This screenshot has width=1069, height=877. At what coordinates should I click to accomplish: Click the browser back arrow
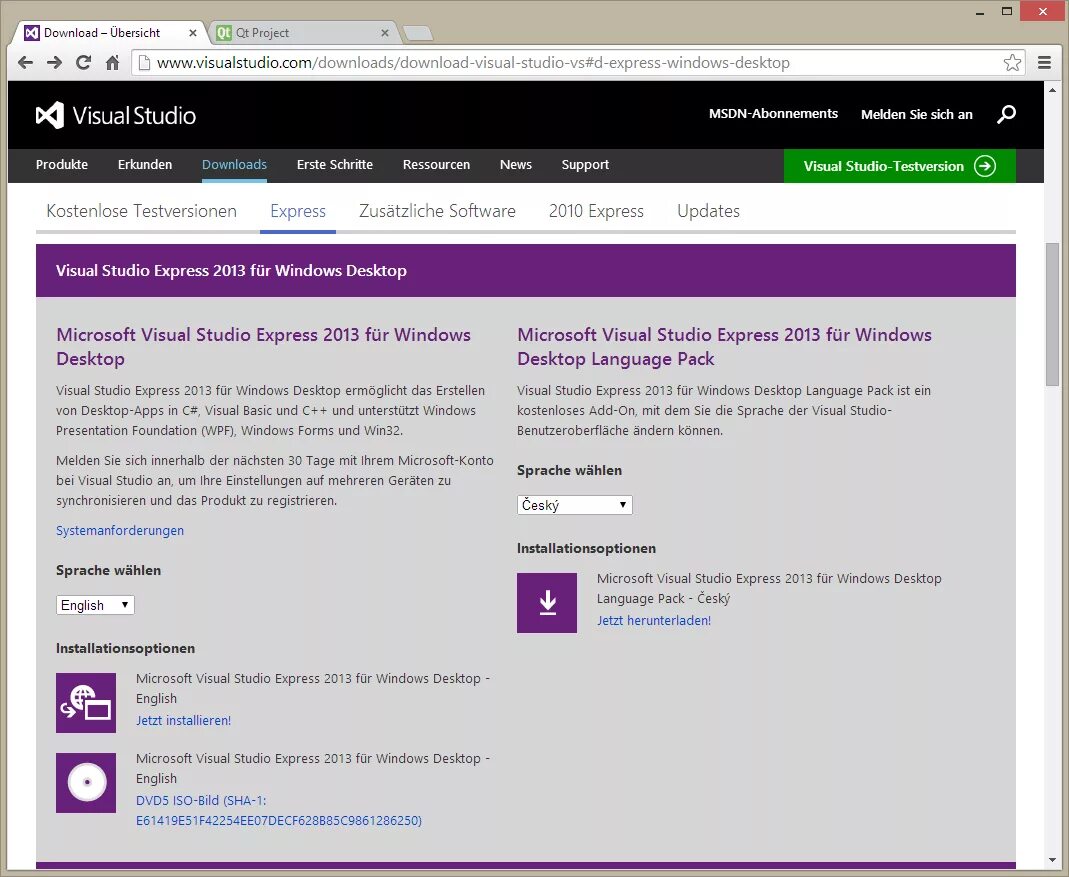click(25, 63)
